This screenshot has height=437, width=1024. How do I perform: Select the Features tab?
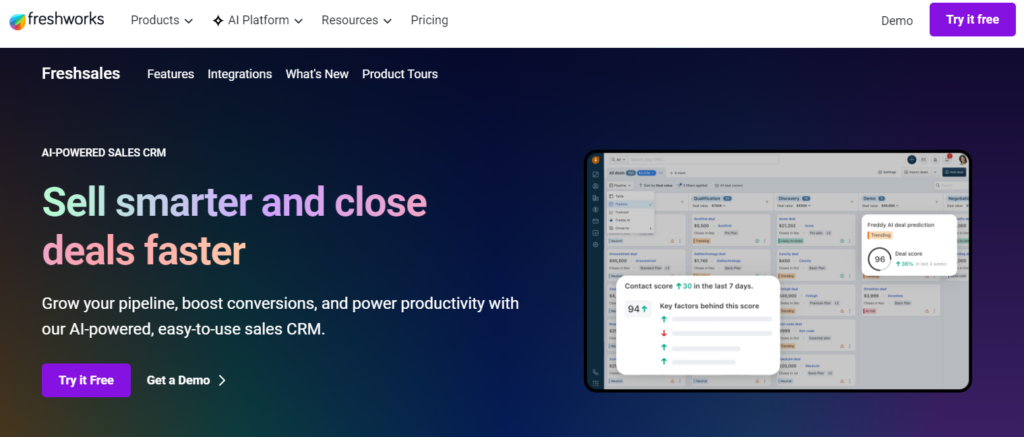click(170, 74)
